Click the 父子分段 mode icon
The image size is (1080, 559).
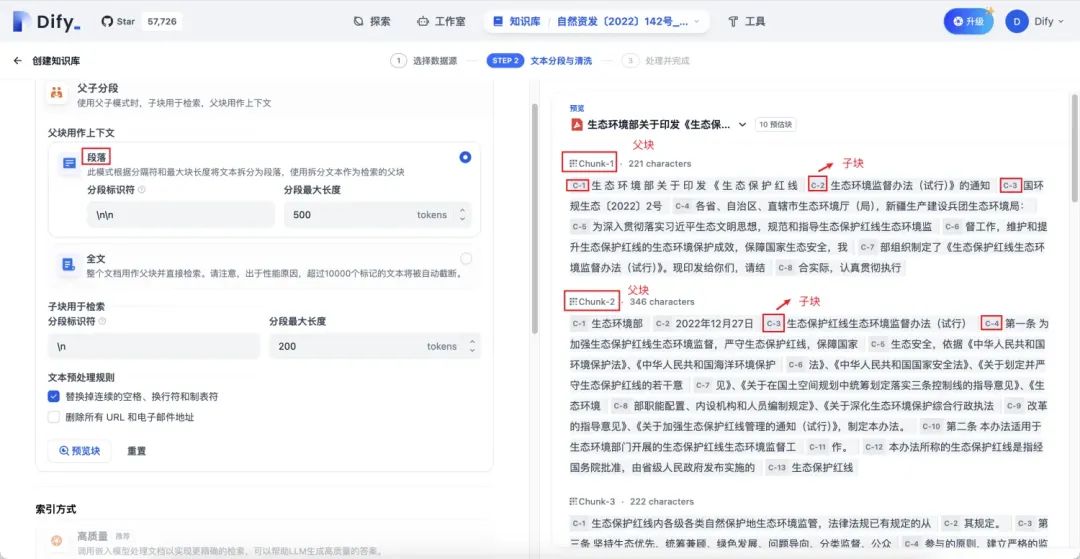pos(57,93)
